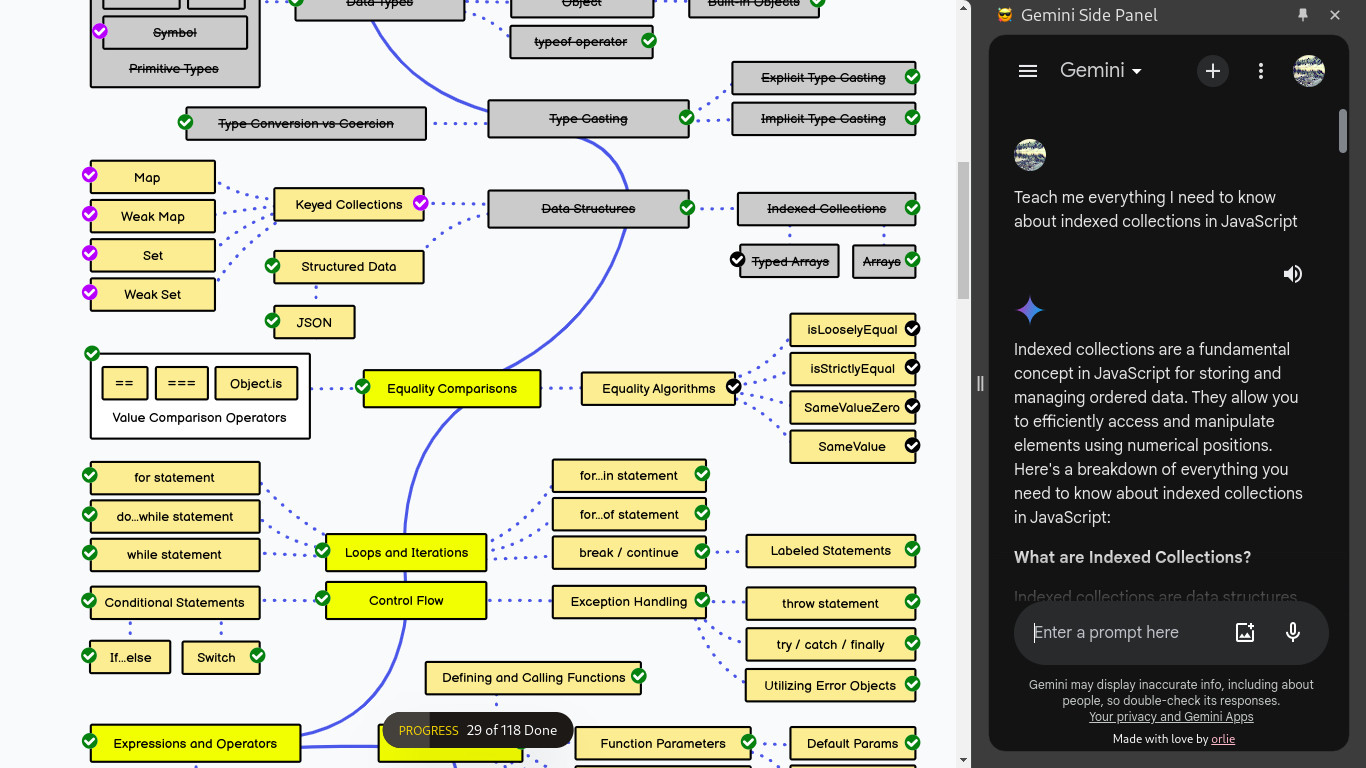1366x768 pixels.
Task: Toggle the checkmark on Map node
Action: click(x=90, y=175)
